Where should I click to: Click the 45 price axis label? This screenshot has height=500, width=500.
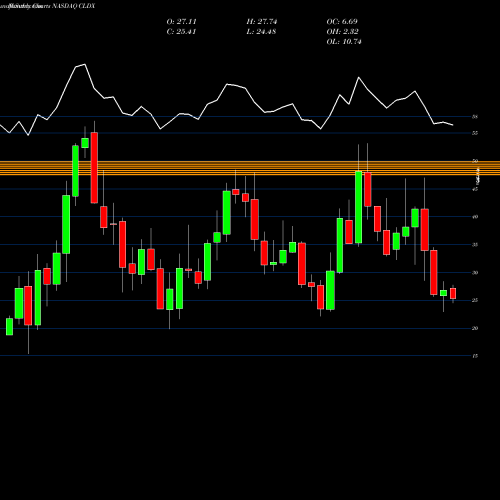tap(475, 189)
